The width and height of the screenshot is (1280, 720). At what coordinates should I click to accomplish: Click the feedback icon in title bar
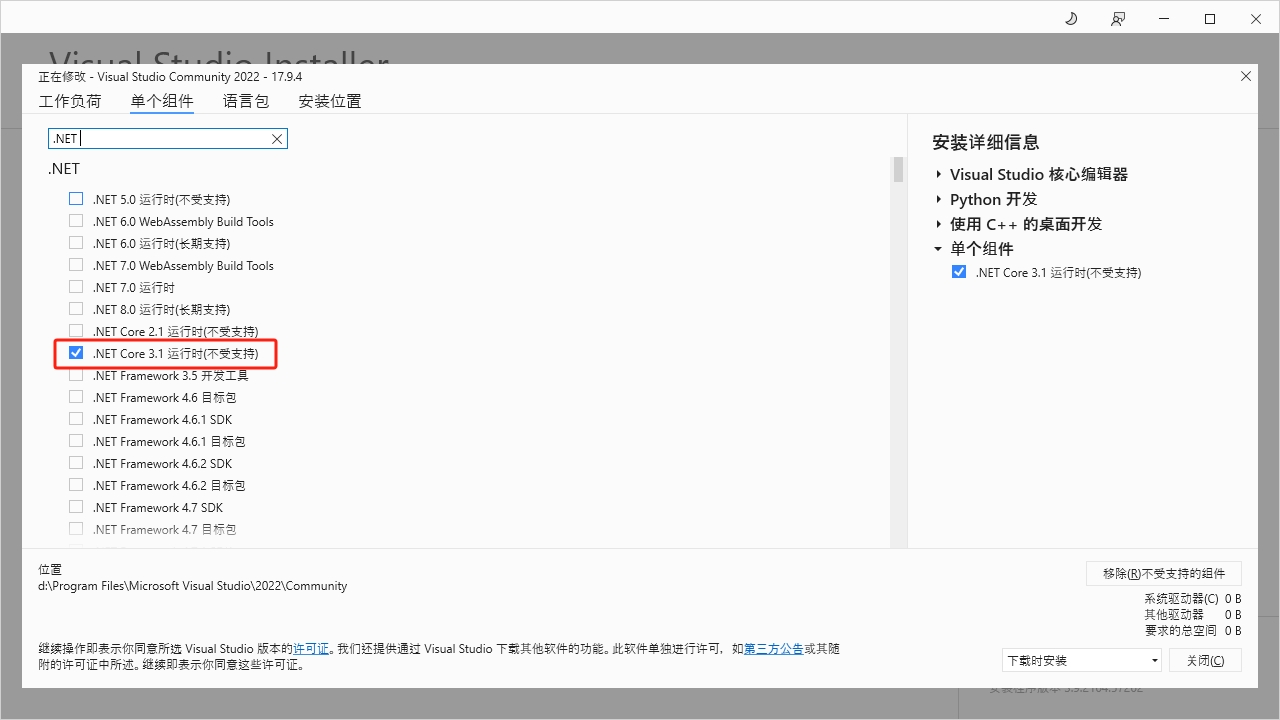1118,19
